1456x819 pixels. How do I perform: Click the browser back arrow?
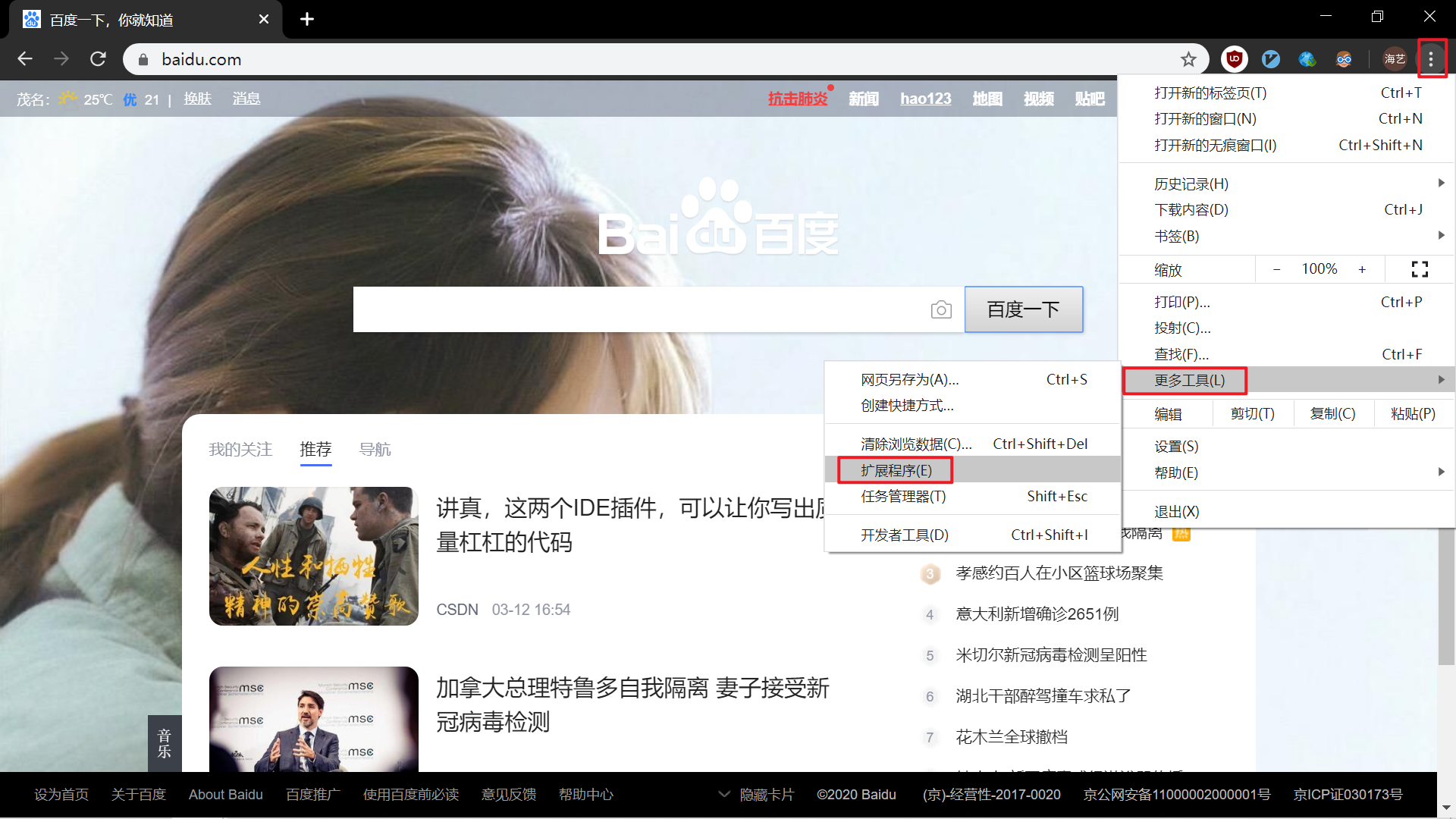click(25, 59)
